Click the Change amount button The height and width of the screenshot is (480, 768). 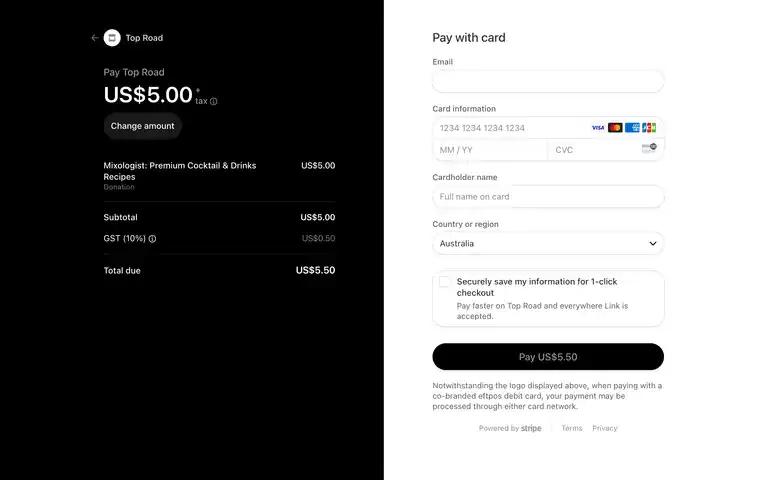pos(143,126)
